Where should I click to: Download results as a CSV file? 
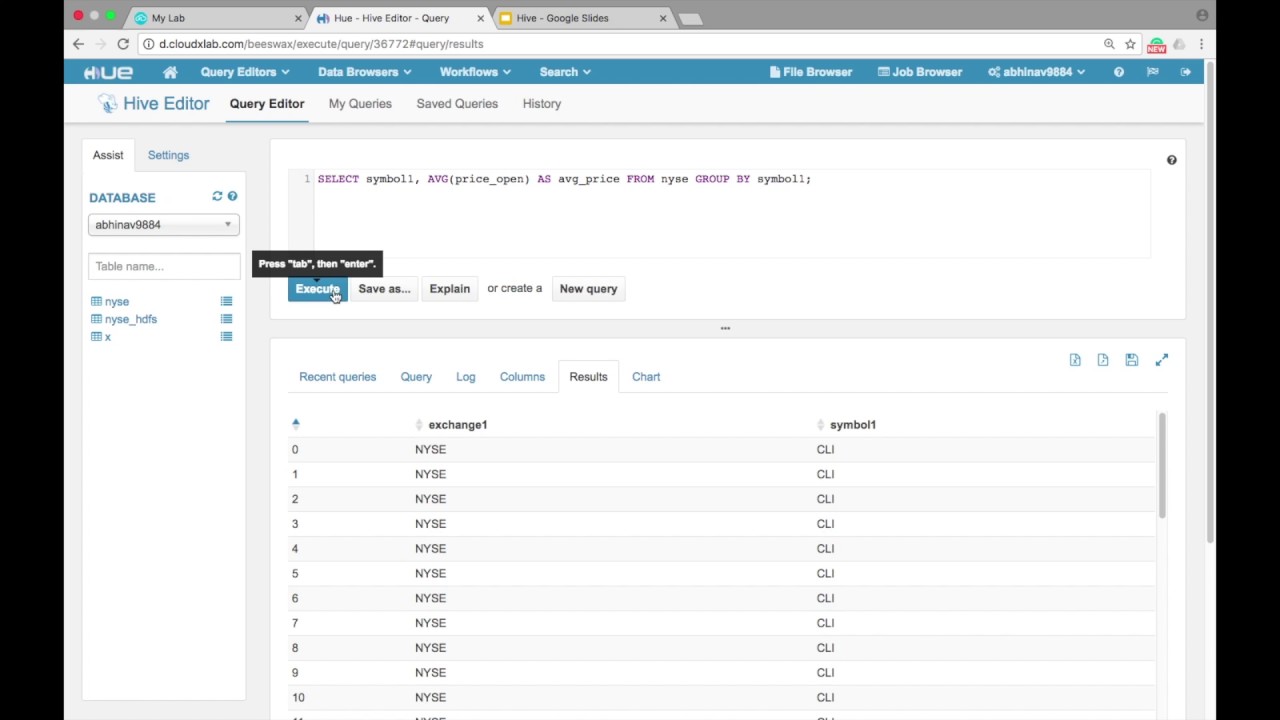point(1103,360)
